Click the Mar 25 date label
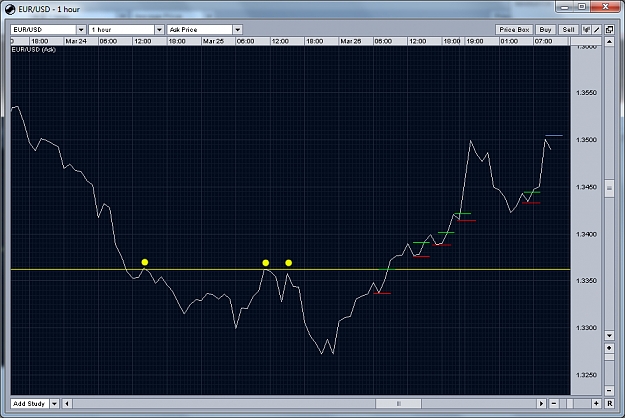625x418 pixels. (x=213, y=41)
